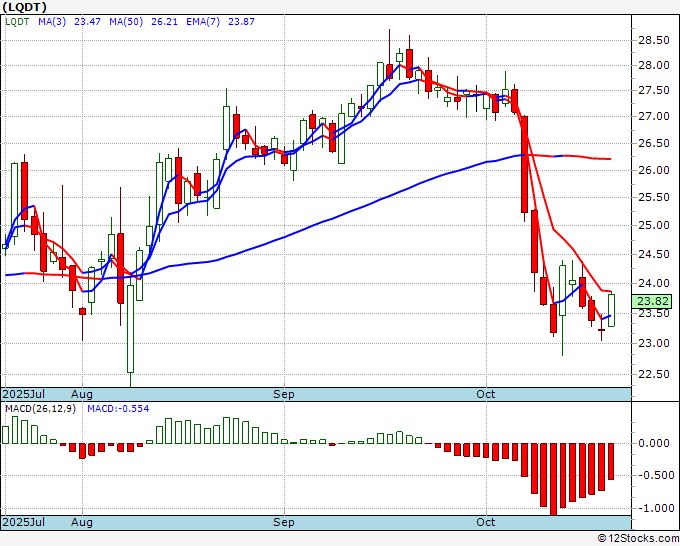Click the MACD(26,12,9) indicator label
The image size is (680, 546).
point(40,409)
